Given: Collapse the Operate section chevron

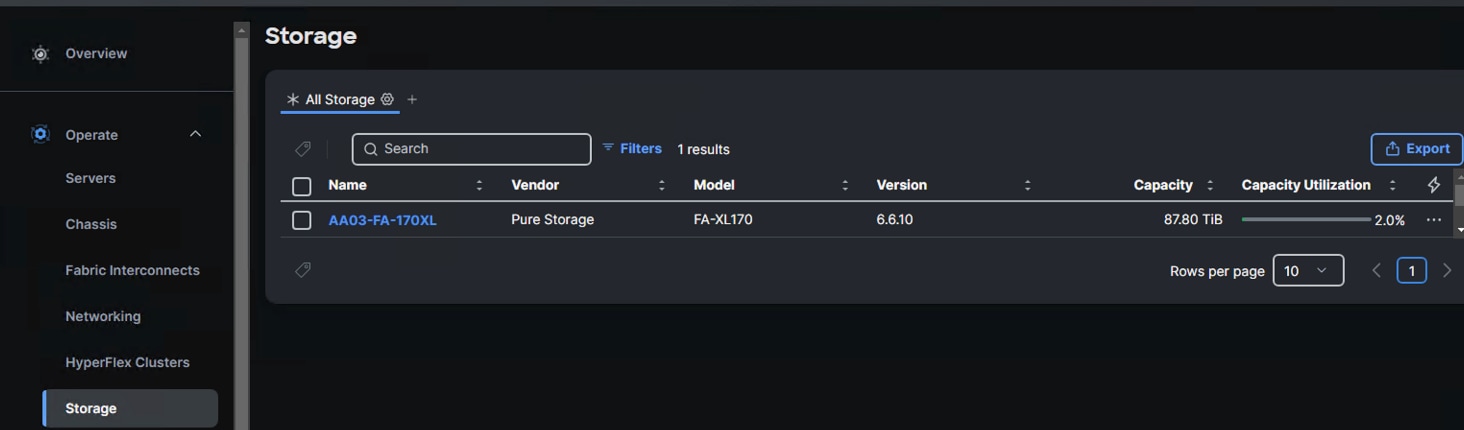Looking at the screenshot, I should pyautogui.click(x=195, y=134).
